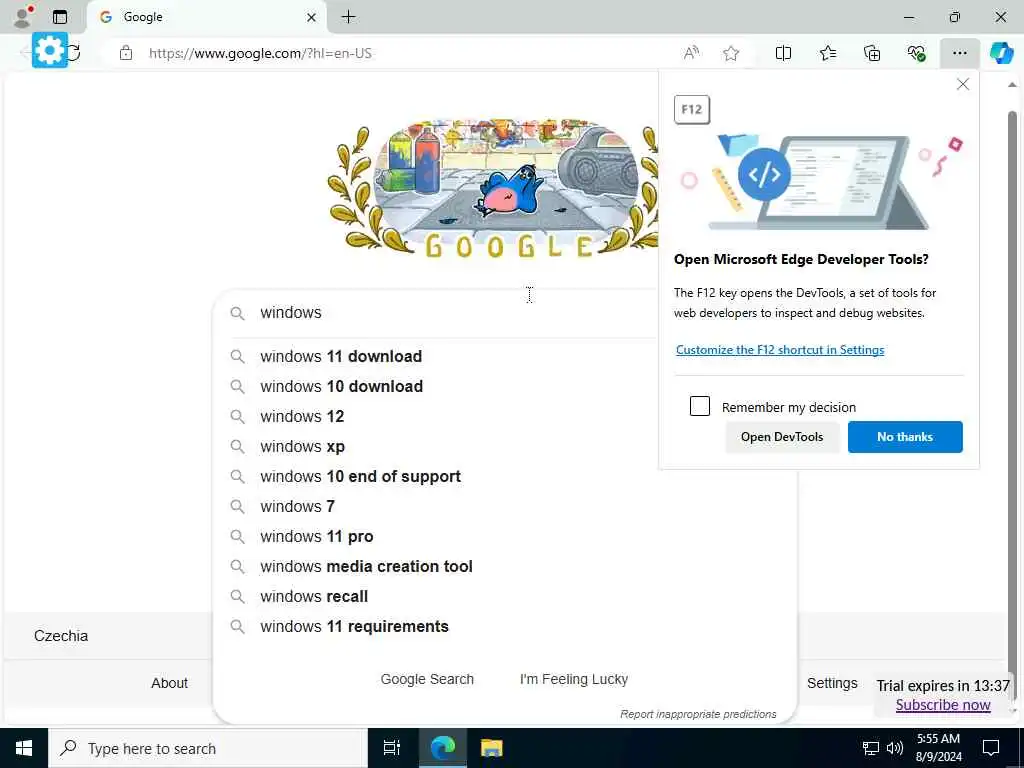Activate the Read aloud icon

coord(691,53)
